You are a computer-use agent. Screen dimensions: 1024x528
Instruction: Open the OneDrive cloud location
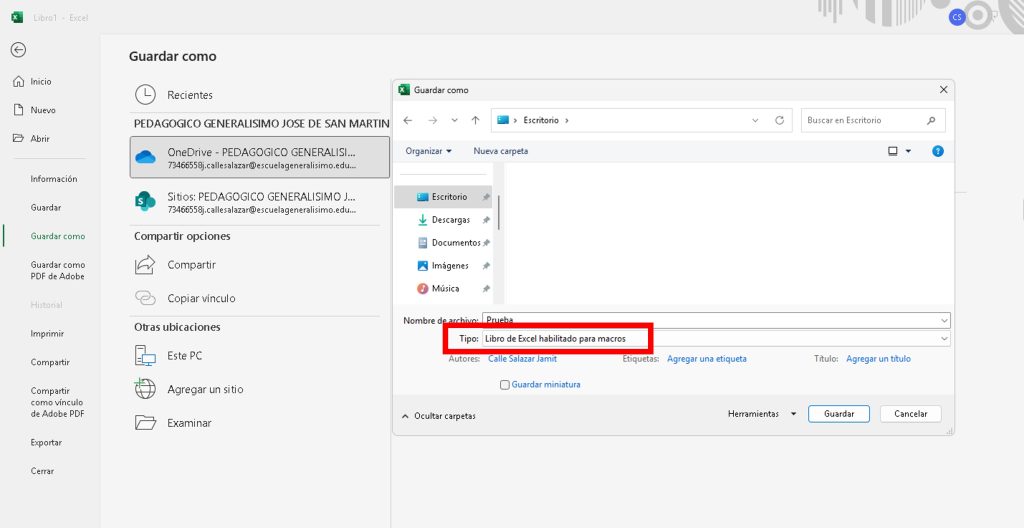click(261, 157)
